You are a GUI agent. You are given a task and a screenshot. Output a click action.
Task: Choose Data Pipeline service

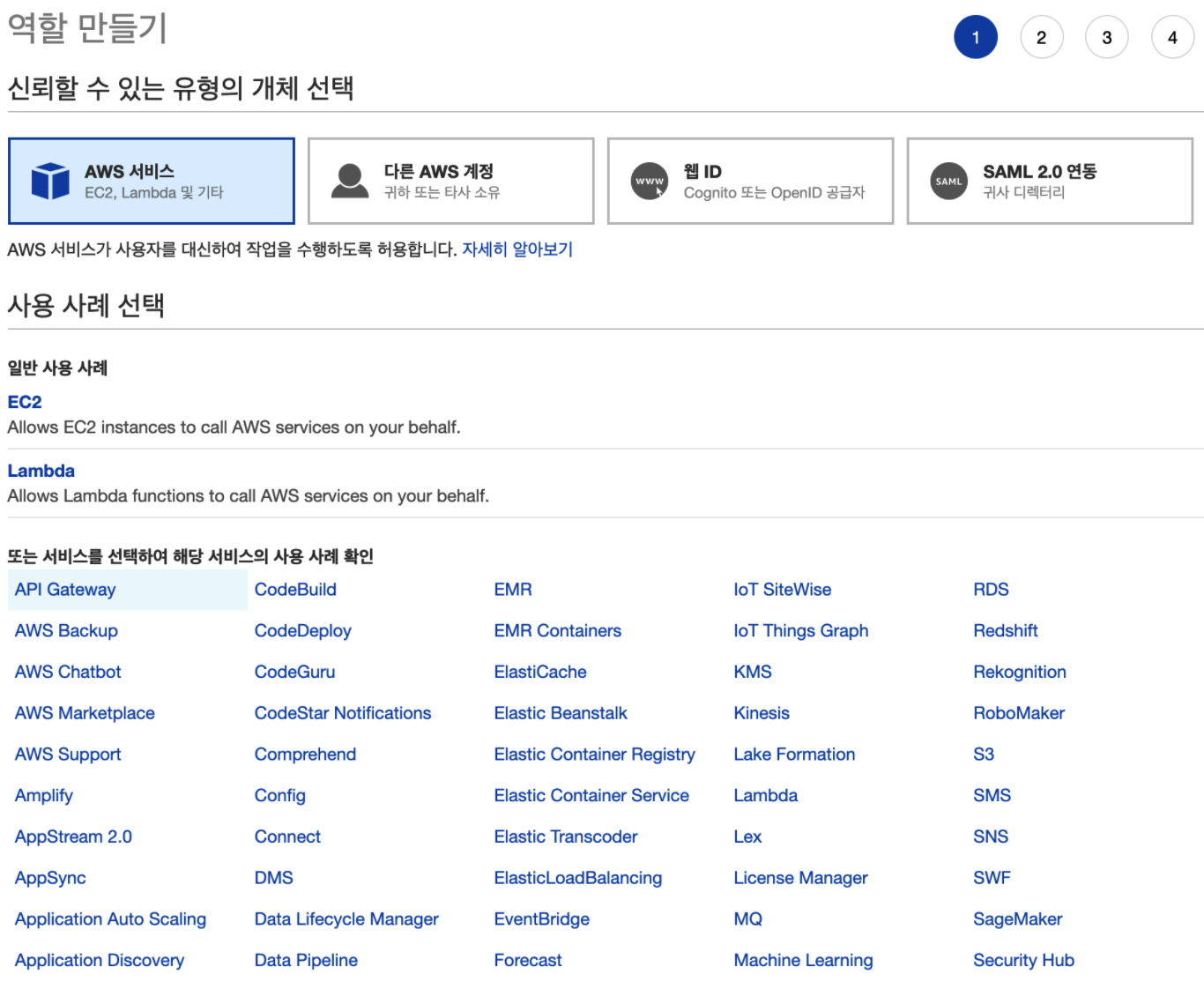click(x=306, y=961)
